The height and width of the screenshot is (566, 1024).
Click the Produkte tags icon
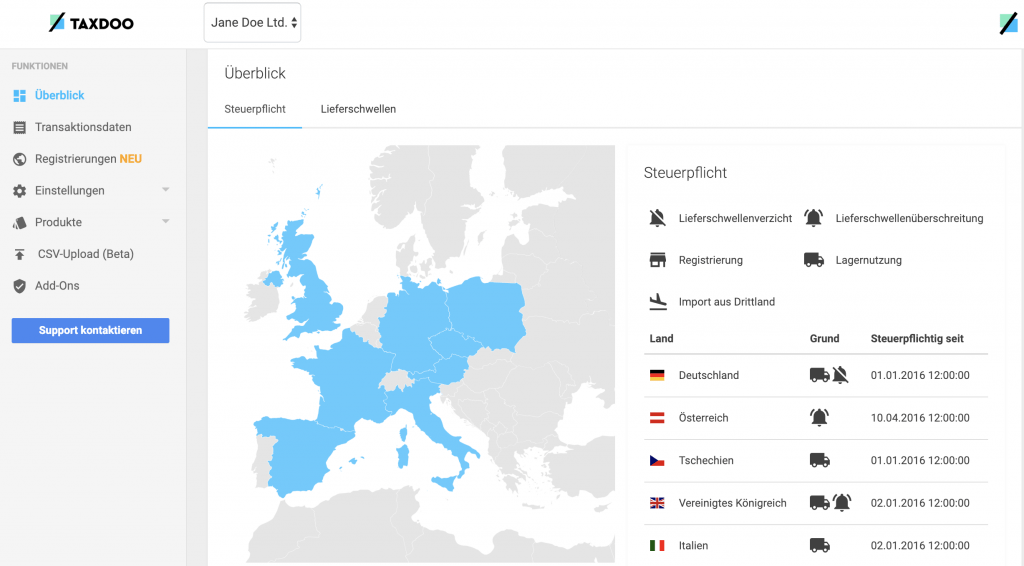20,223
